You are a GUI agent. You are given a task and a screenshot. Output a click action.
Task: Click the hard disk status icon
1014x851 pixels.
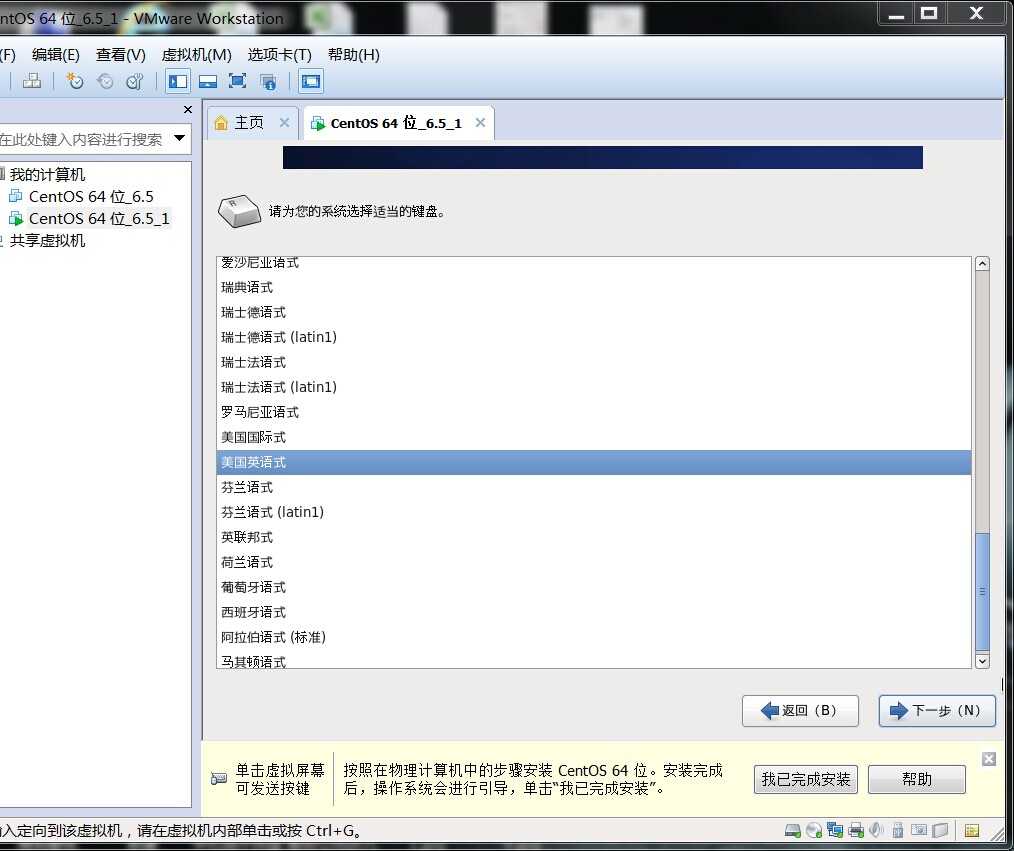(x=792, y=830)
